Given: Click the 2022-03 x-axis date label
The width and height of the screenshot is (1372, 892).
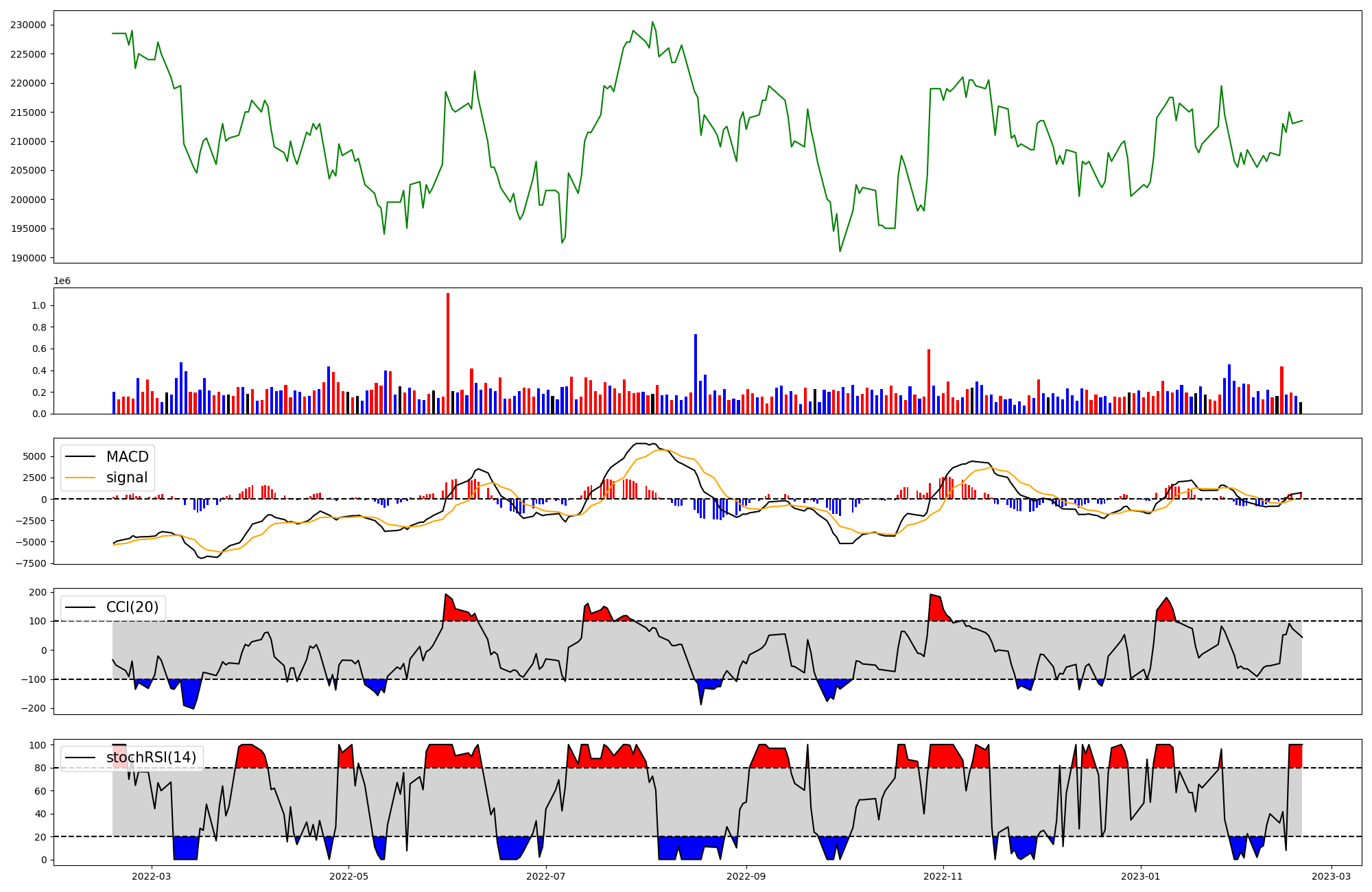Looking at the screenshot, I should [x=151, y=876].
